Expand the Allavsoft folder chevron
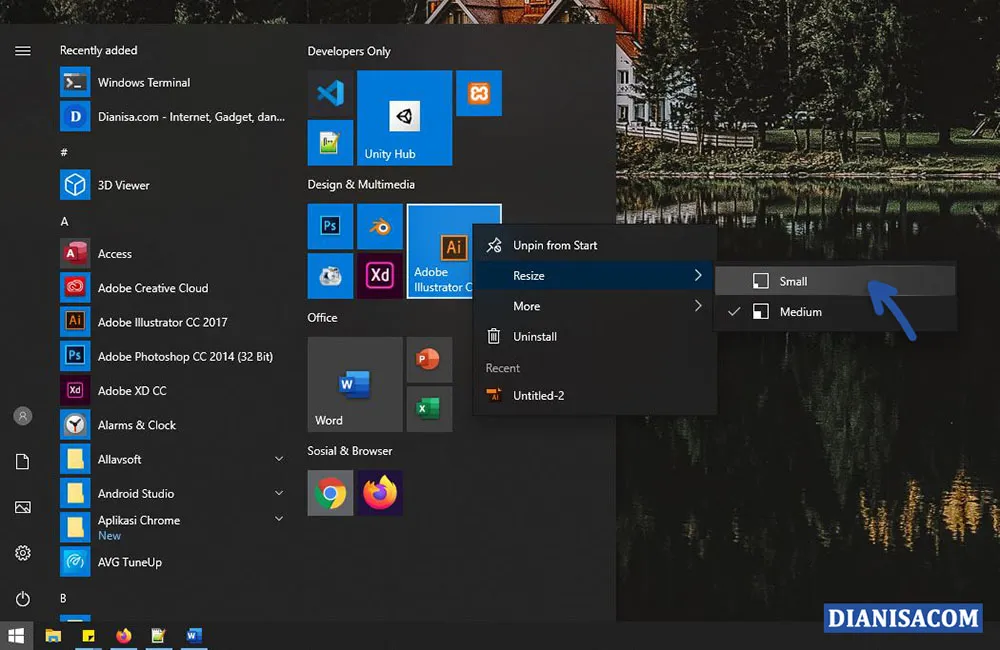Viewport: 1000px width, 650px height. [278, 459]
